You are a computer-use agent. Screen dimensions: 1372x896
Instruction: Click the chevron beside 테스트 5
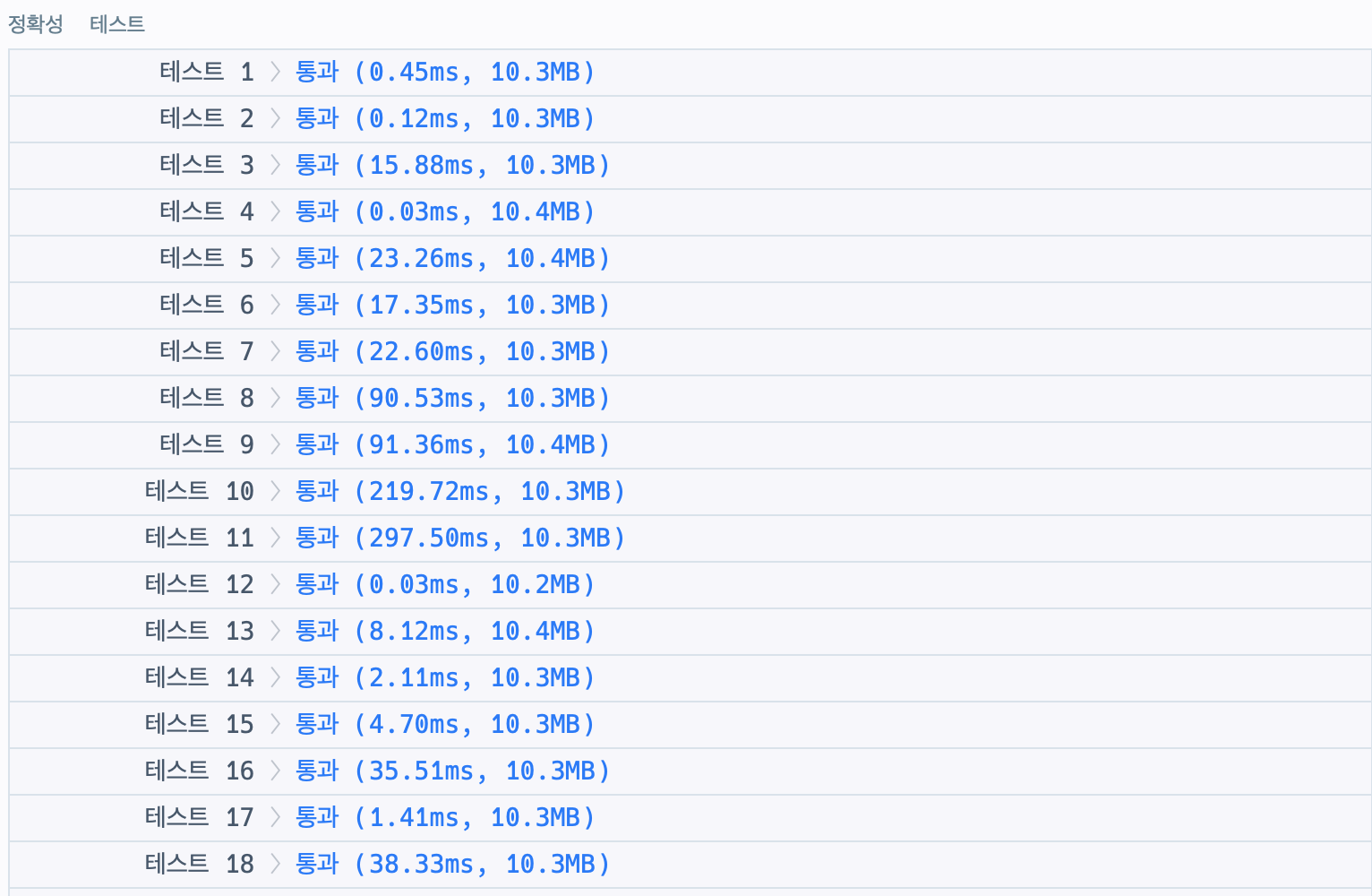point(276,258)
